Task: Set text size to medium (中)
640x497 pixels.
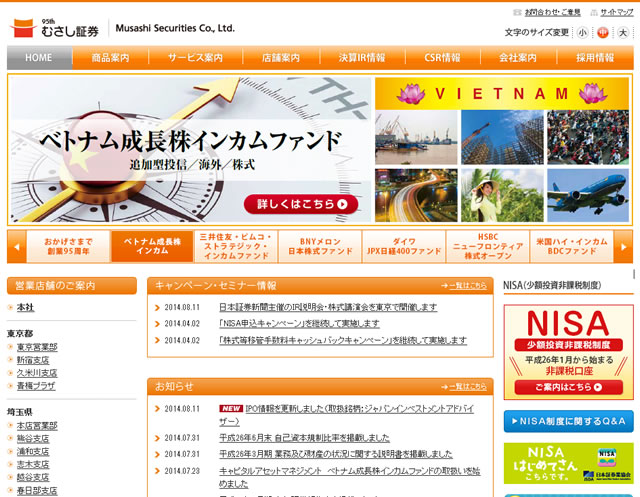Action: coord(602,32)
